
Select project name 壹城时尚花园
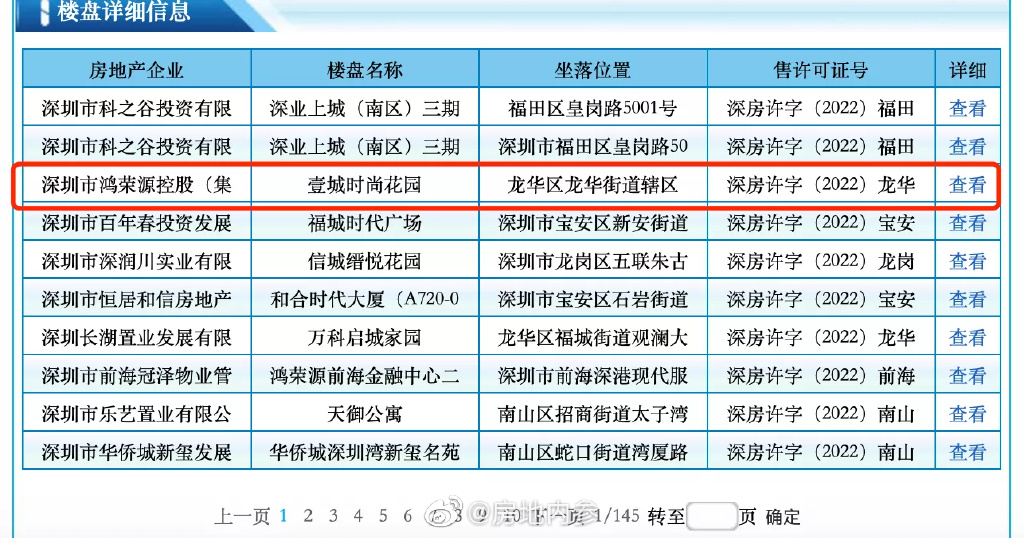click(364, 185)
